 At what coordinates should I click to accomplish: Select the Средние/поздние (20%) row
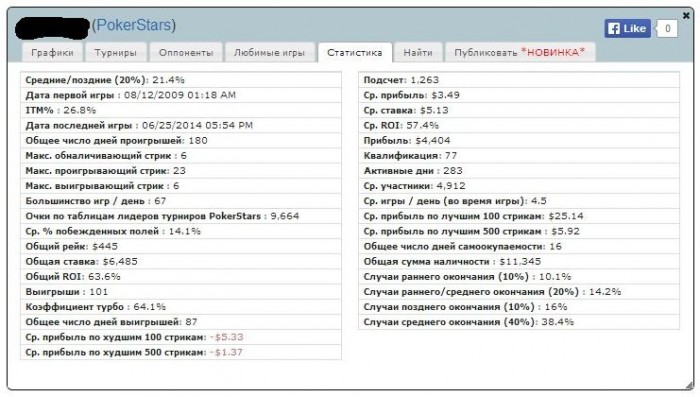pyautogui.click(x=181, y=80)
